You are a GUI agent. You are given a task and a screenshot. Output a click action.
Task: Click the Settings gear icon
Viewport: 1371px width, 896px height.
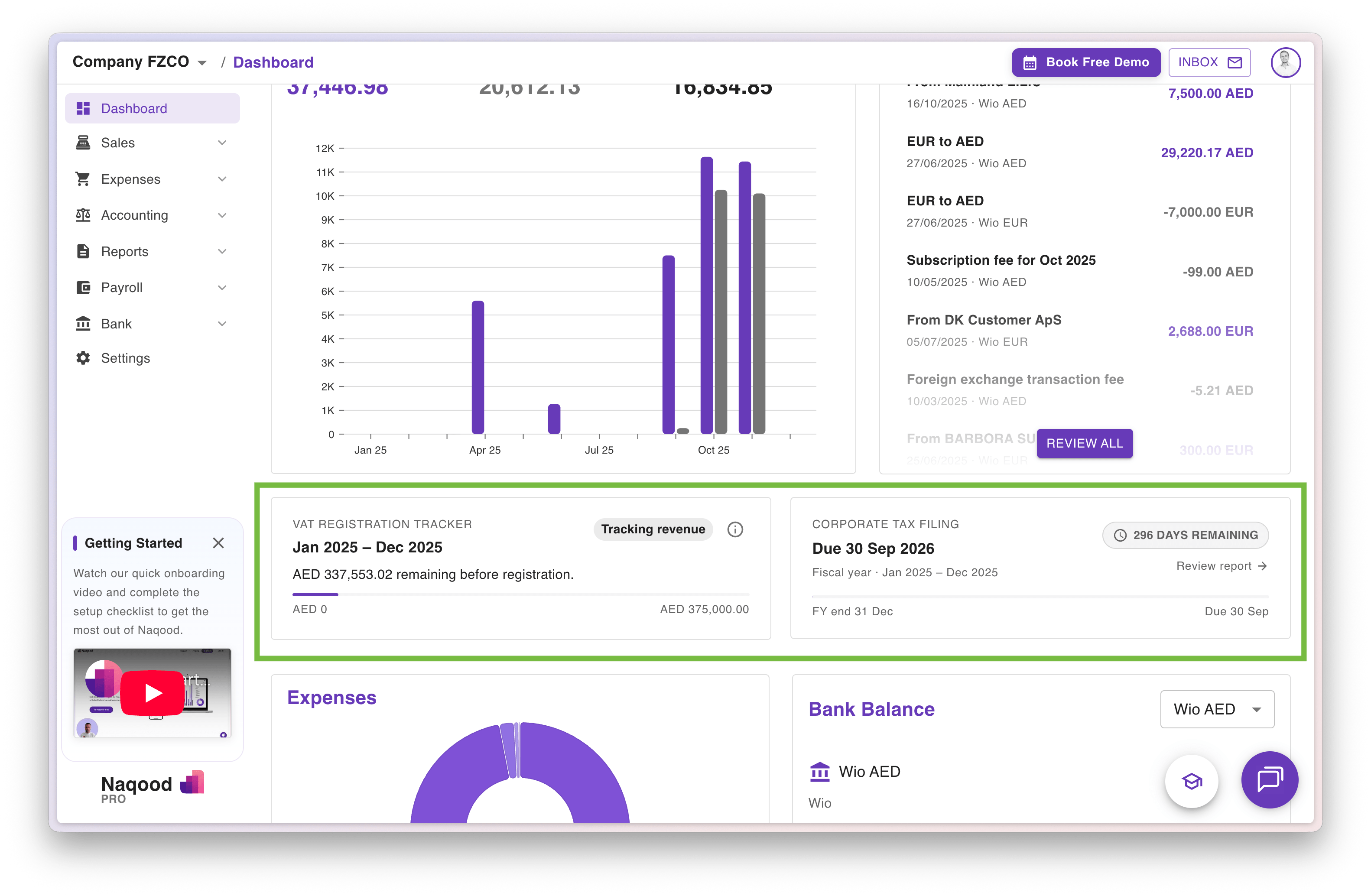[83, 358]
